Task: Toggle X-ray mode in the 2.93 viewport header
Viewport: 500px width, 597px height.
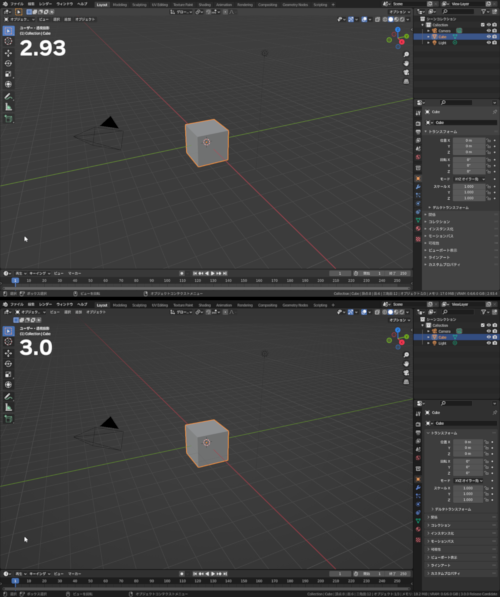Action: pos(377,19)
